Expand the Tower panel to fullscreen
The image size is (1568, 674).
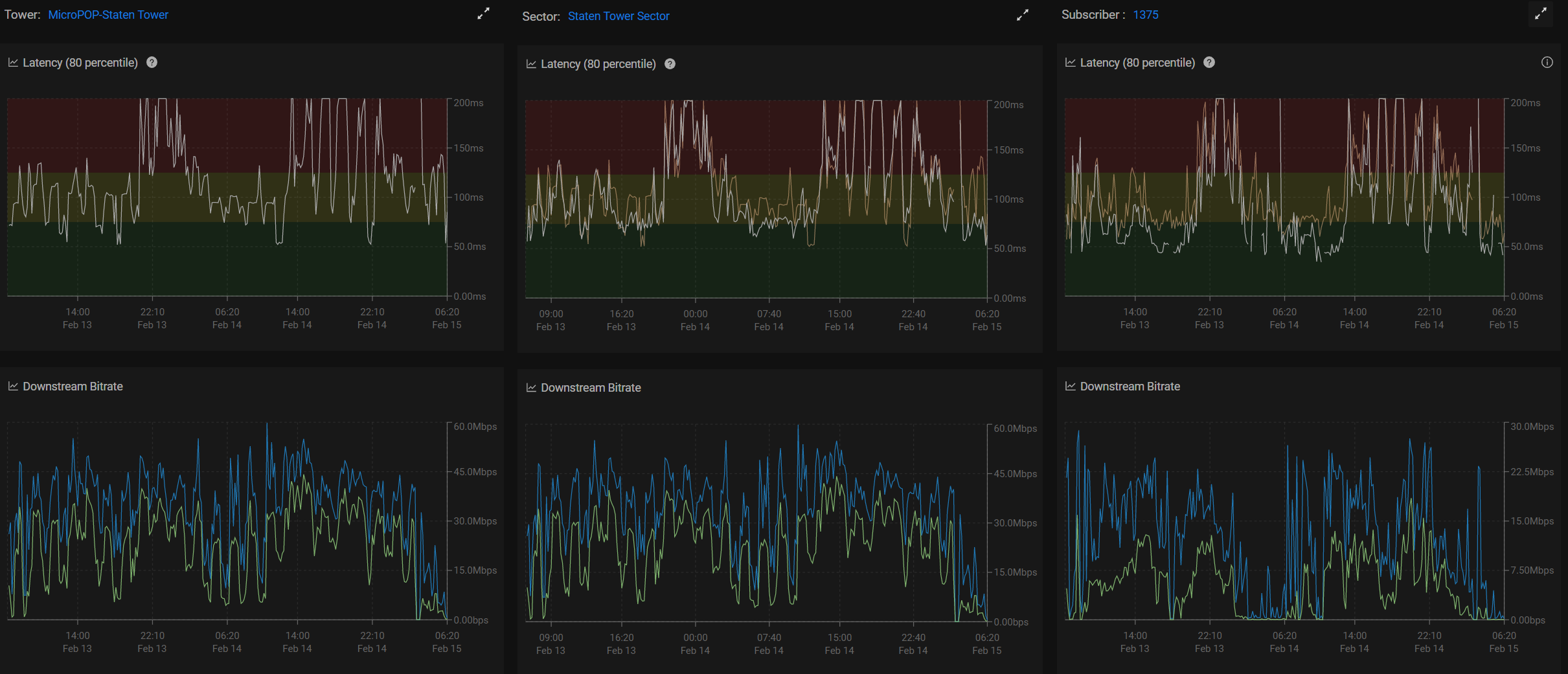[483, 14]
